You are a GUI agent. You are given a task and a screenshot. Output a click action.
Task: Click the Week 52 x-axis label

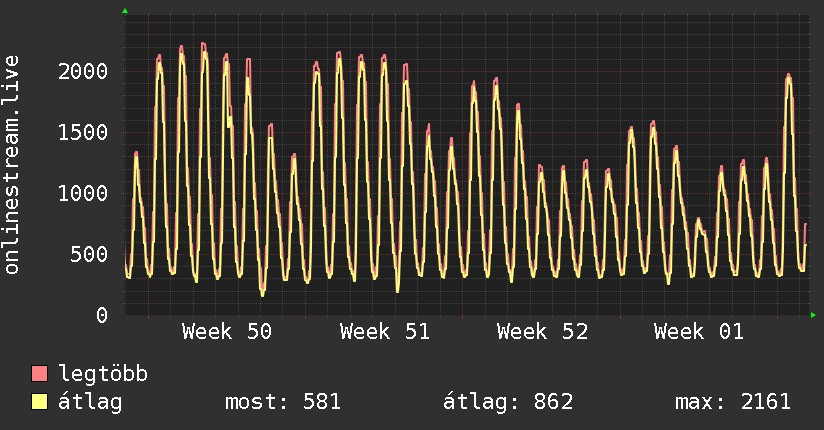coord(542,332)
